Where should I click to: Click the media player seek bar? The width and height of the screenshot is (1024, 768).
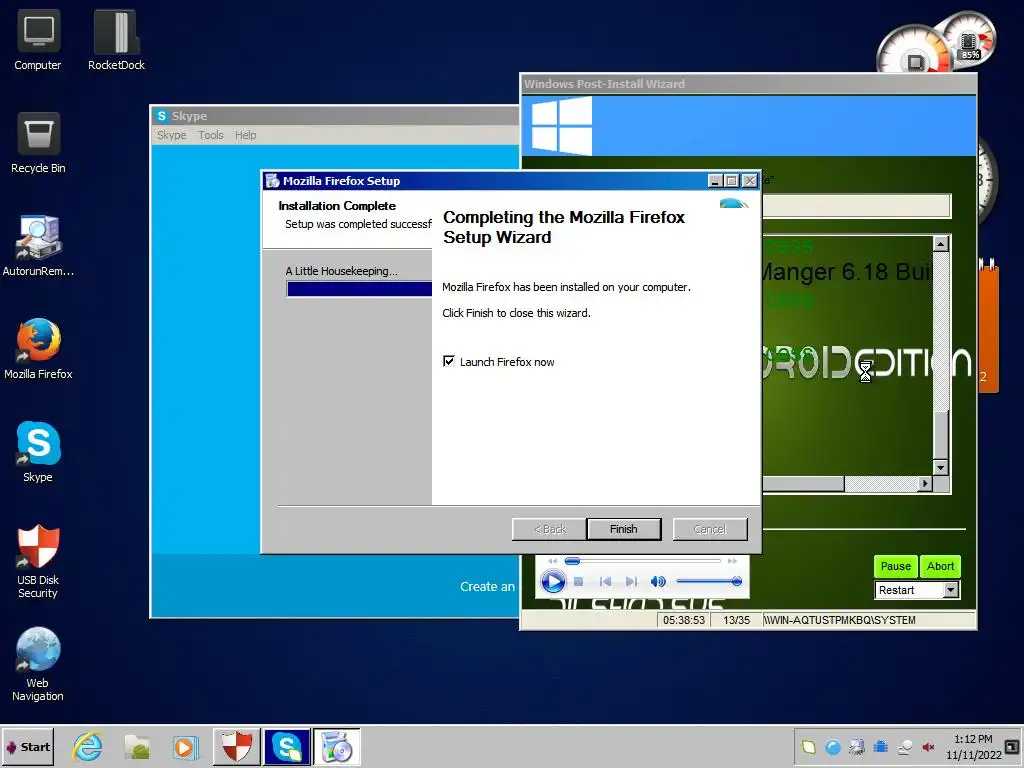pyautogui.click(x=643, y=561)
